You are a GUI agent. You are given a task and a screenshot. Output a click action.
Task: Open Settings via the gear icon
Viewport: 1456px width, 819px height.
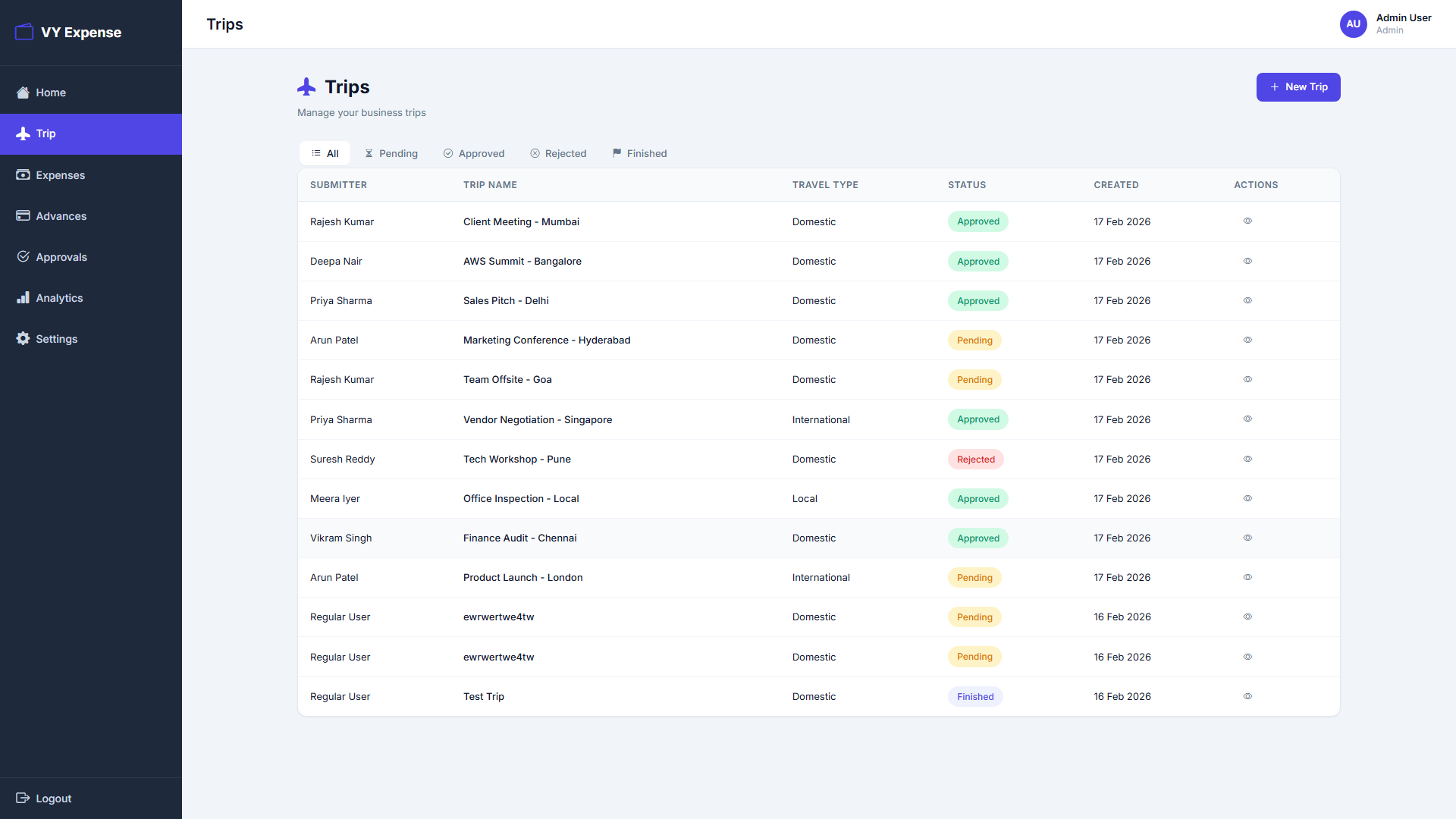[23, 339]
